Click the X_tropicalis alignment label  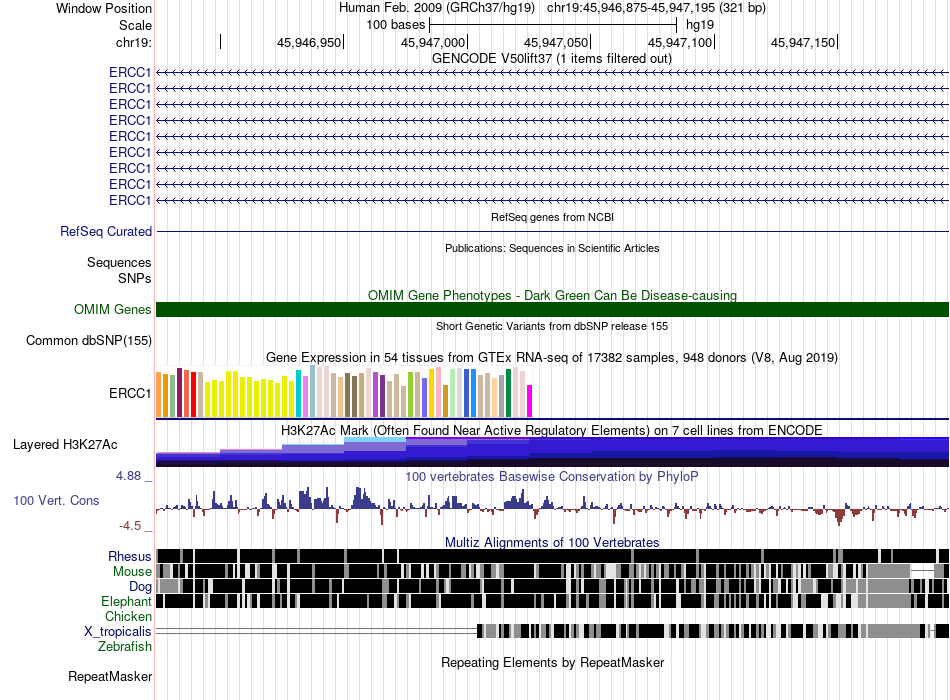[x=118, y=632]
